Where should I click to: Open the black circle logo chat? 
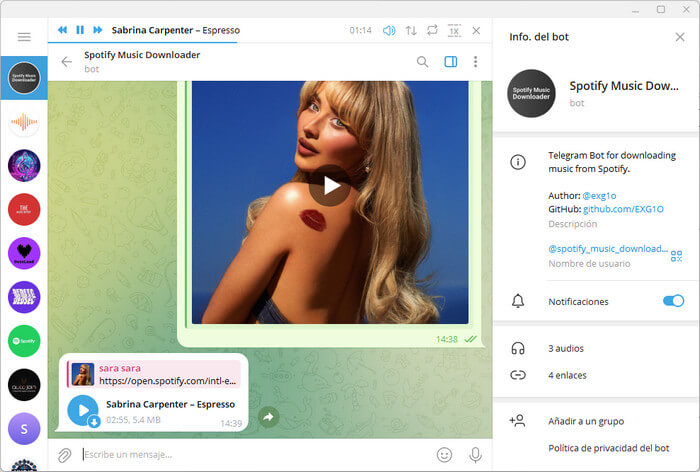click(x=24, y=384)
